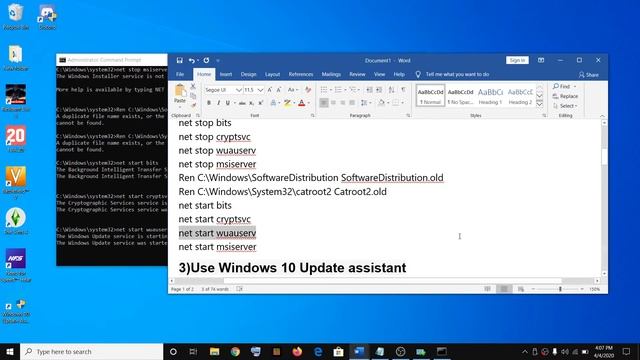640x360 pixels.
Task: Apply the red font color
Action: point(302,103)
